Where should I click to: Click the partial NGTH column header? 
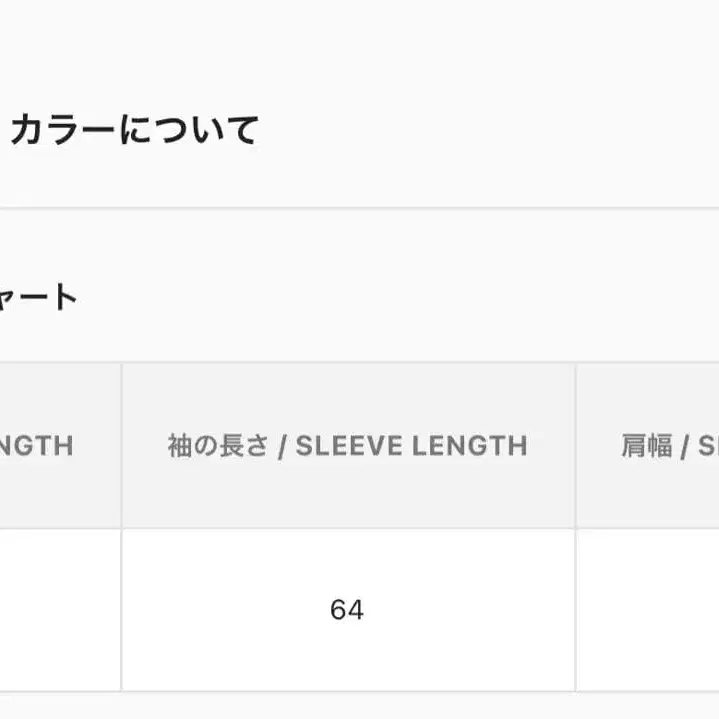37,446
